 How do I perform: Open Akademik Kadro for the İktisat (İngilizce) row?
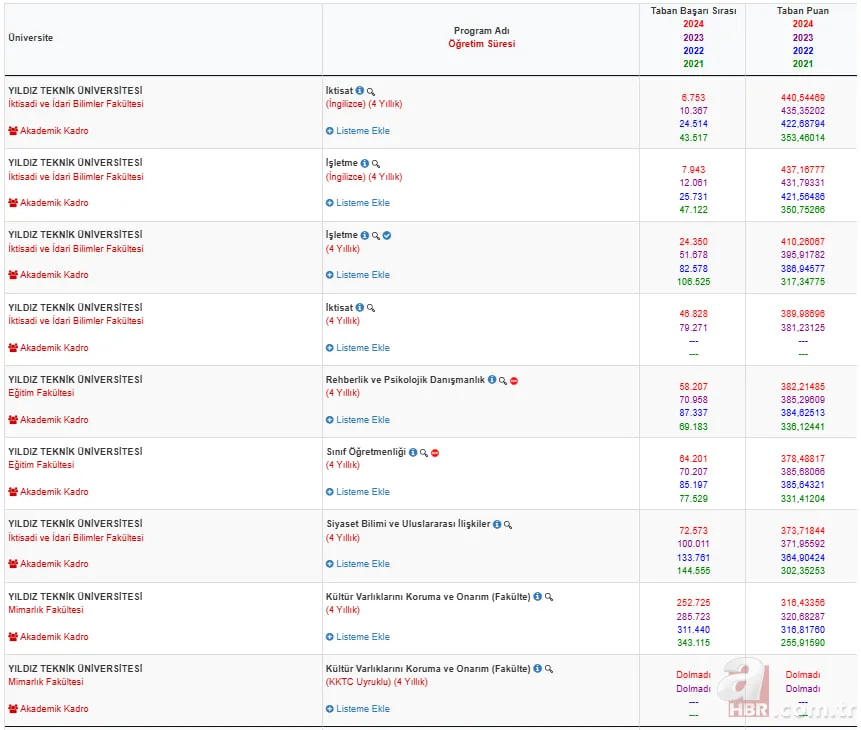click(x=48, y=131)
